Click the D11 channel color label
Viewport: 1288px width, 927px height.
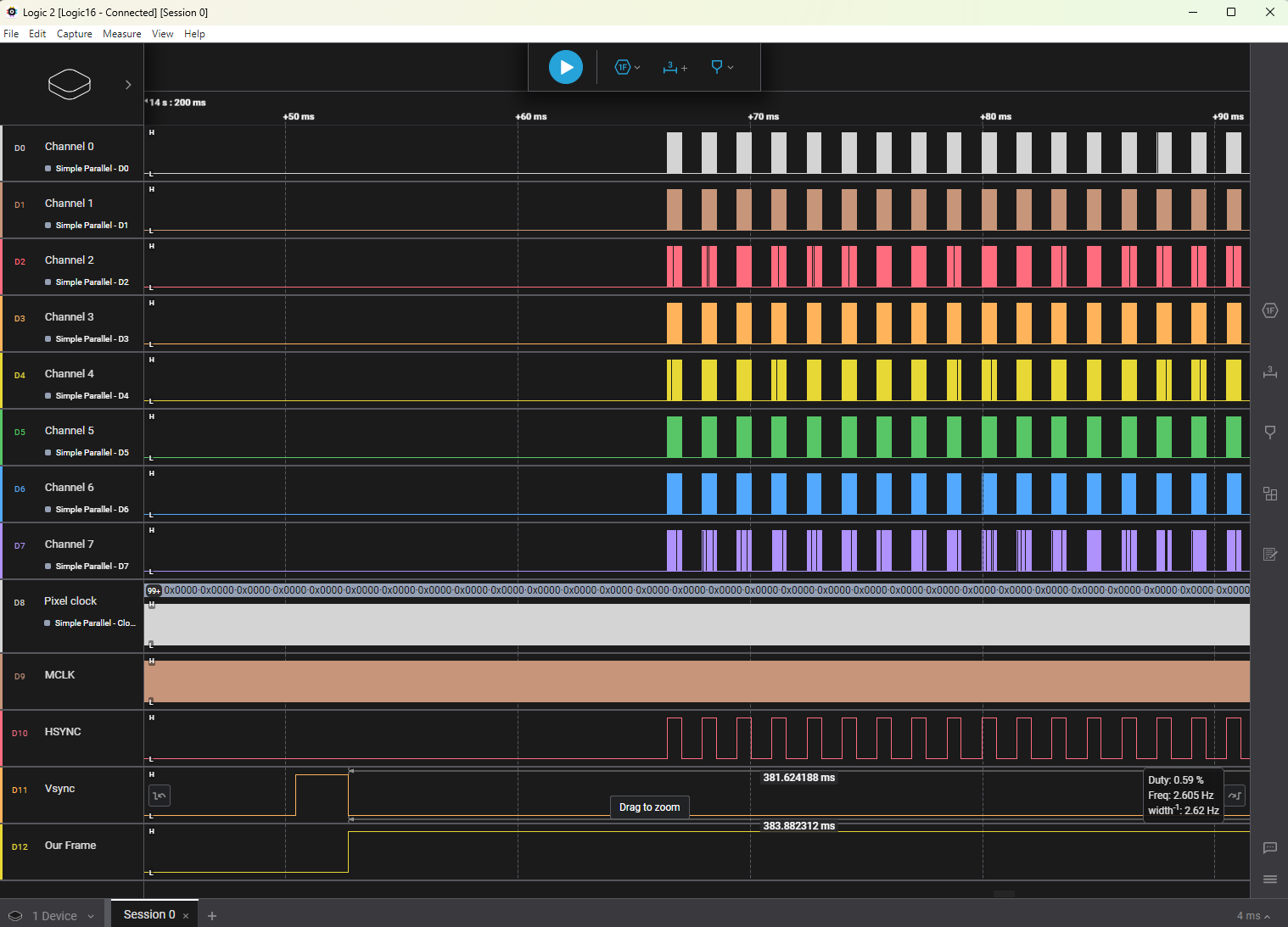20,790
